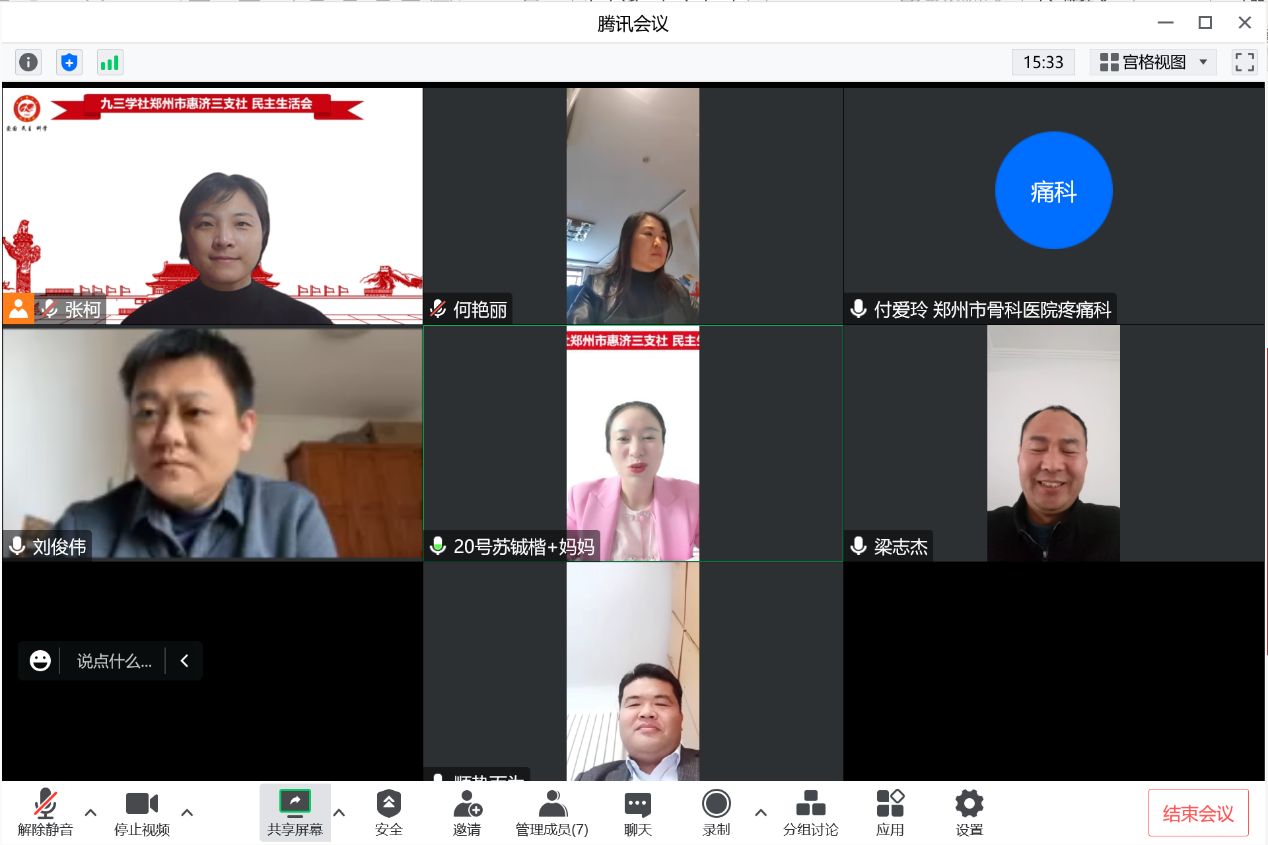Image resolution: width=1268 pixels, height=845 pixels.
Task: Check the green network signal icon
Action: (109, 62)
